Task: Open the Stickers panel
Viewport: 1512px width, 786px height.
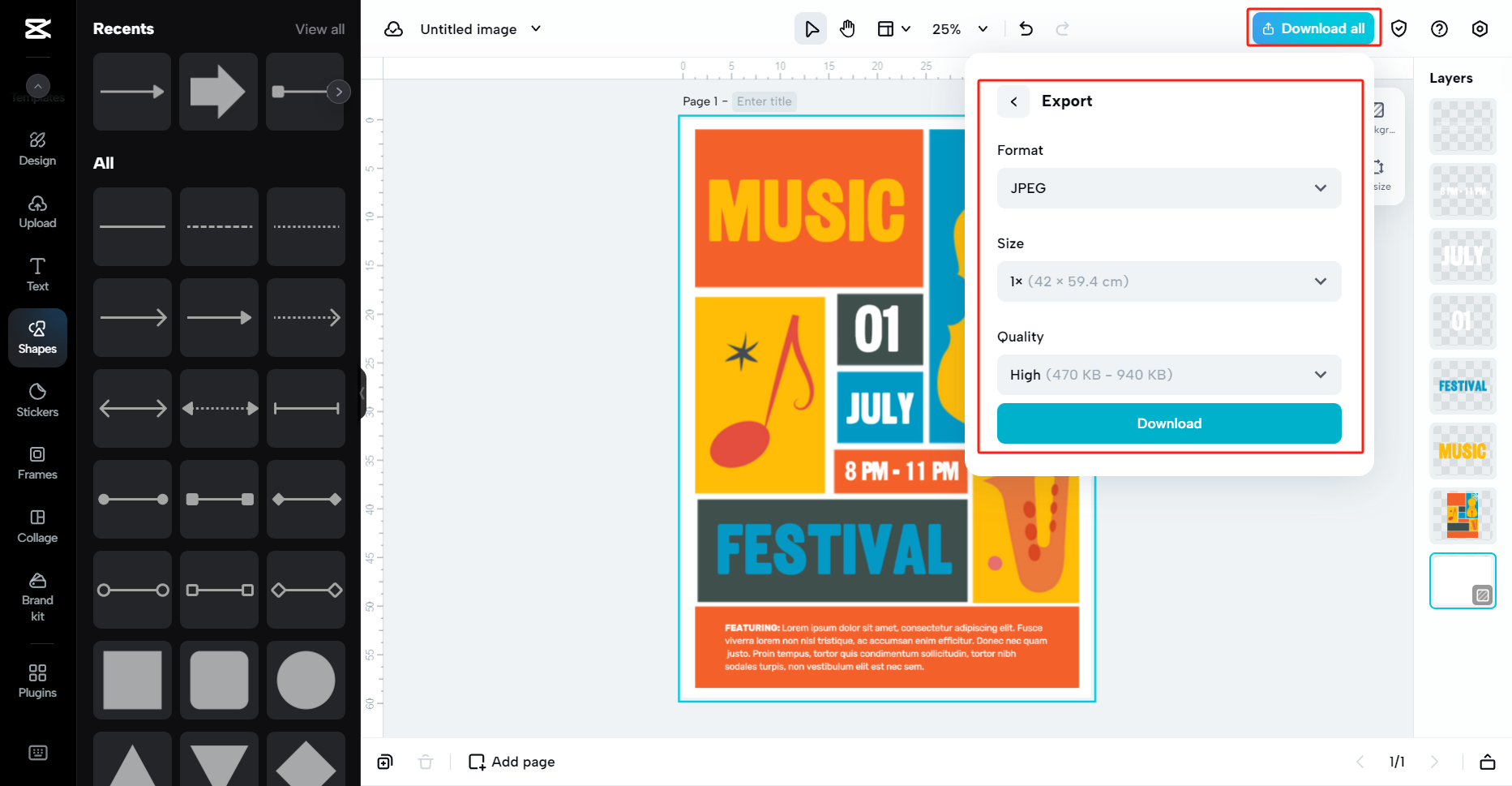Action: click(37, 401)
